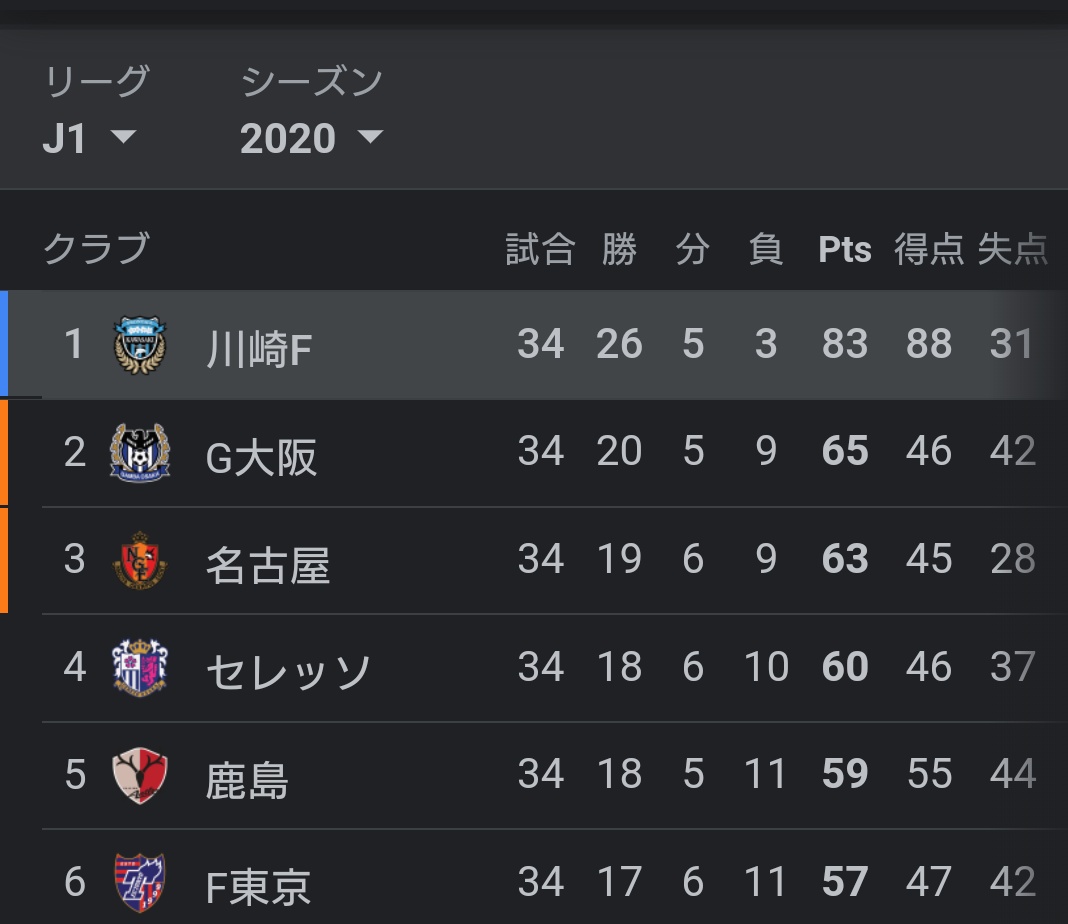The image size is (1068, 924).
Task: Click the Gamba Osaka club crest
Action: point(140,453)
